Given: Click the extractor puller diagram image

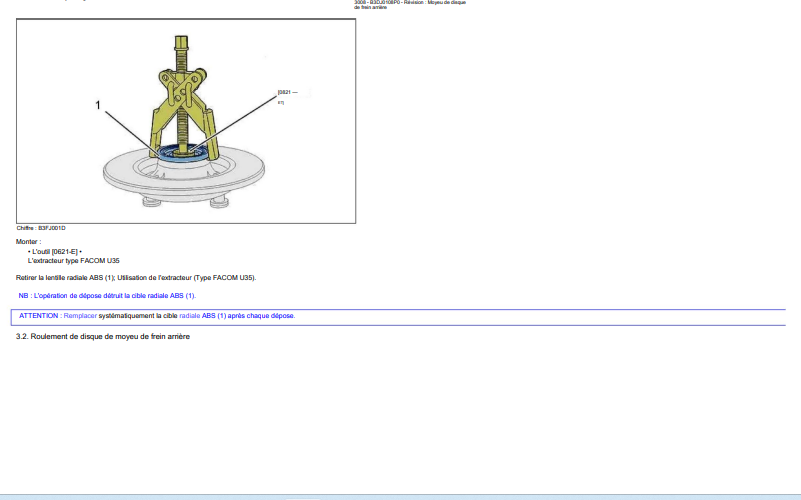Looking at the screenshot, I should click(186, 121).
